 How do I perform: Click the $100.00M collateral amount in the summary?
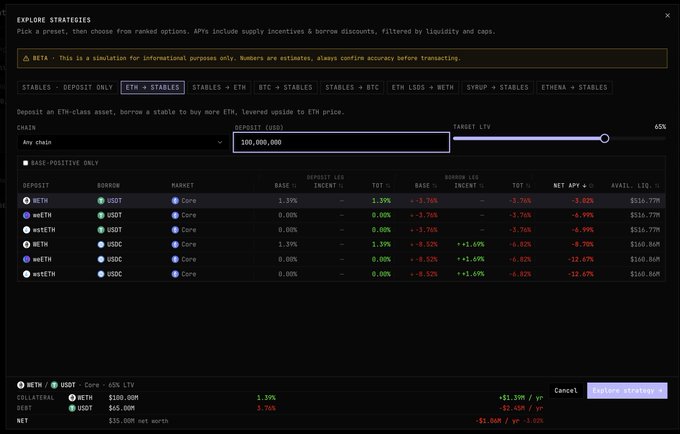coord(124,398)
